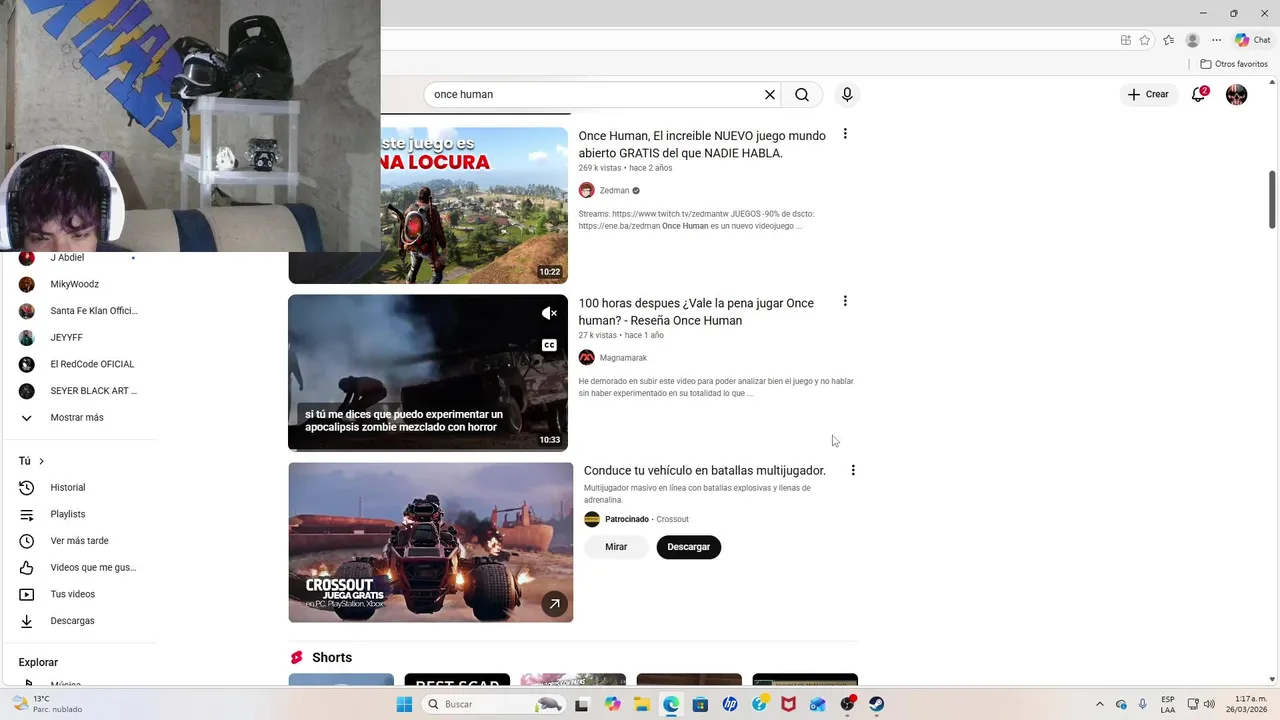Open the Conduce tu vehículo ad title
This screenshot has height=720, width=1280.
pyautogui.click(x=705, y=470)
